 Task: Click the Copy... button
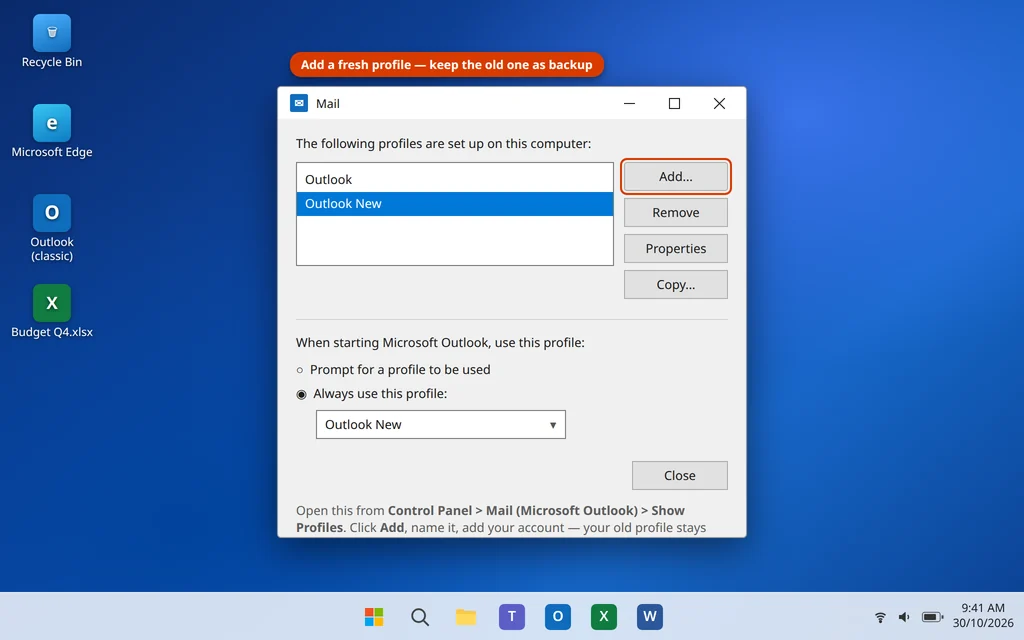[675, 284]
